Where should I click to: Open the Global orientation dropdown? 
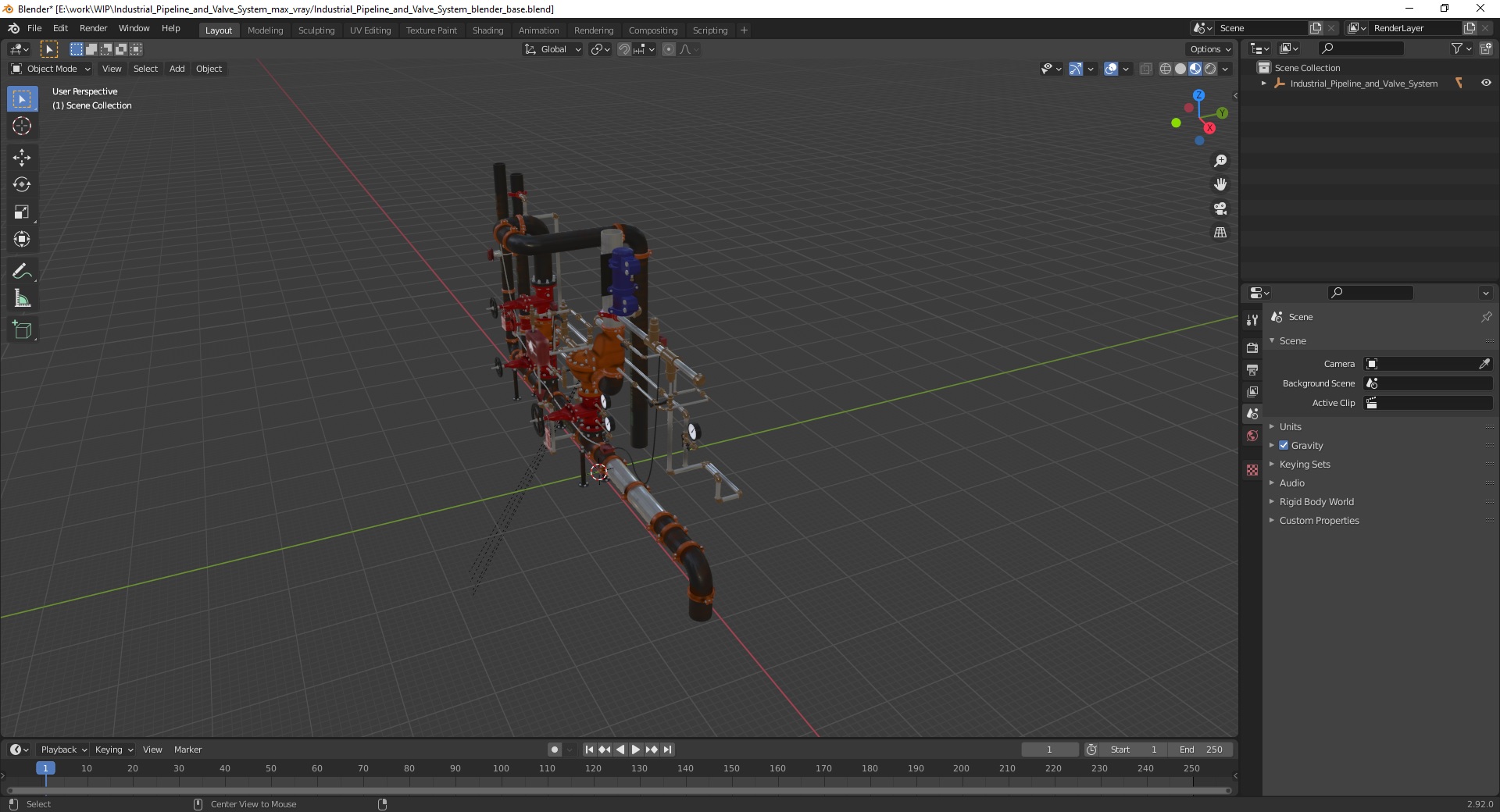pos(553,49)
